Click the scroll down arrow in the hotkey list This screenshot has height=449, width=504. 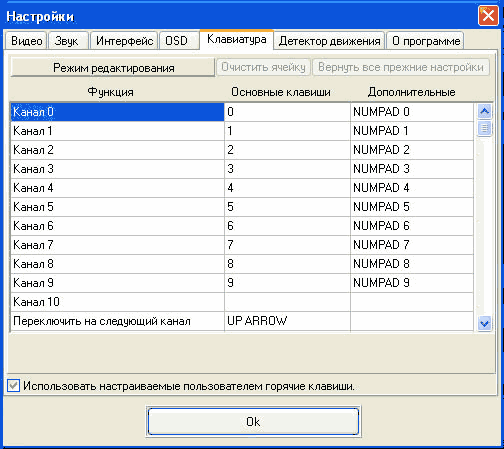point(484,323)
